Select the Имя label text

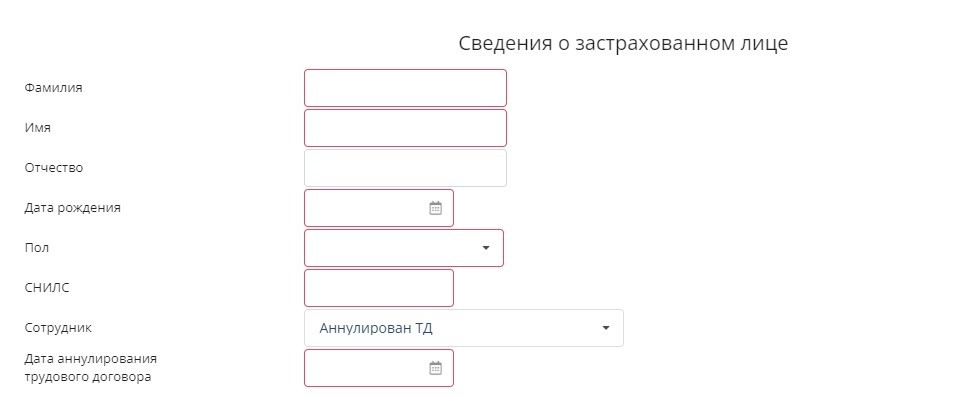[x=37, y=128]
